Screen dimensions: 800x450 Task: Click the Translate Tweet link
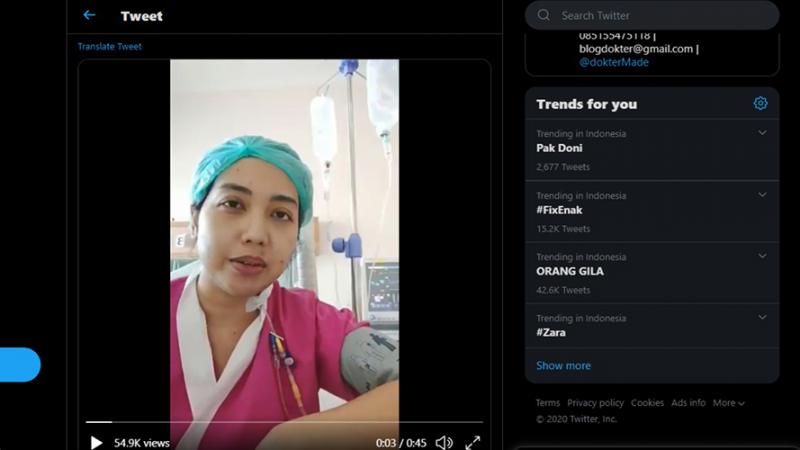(110, 46)
